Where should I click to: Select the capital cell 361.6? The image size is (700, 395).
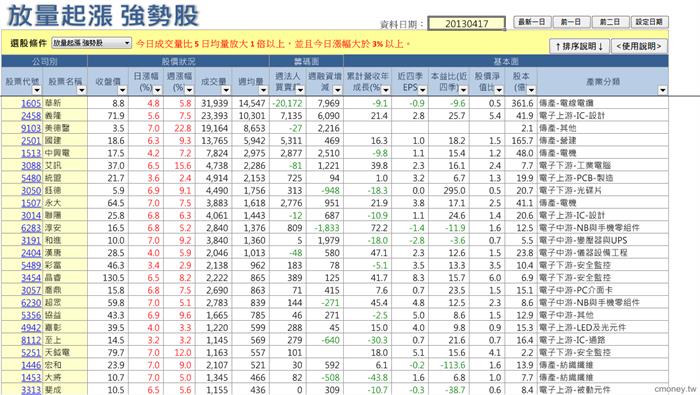[522, 103]
